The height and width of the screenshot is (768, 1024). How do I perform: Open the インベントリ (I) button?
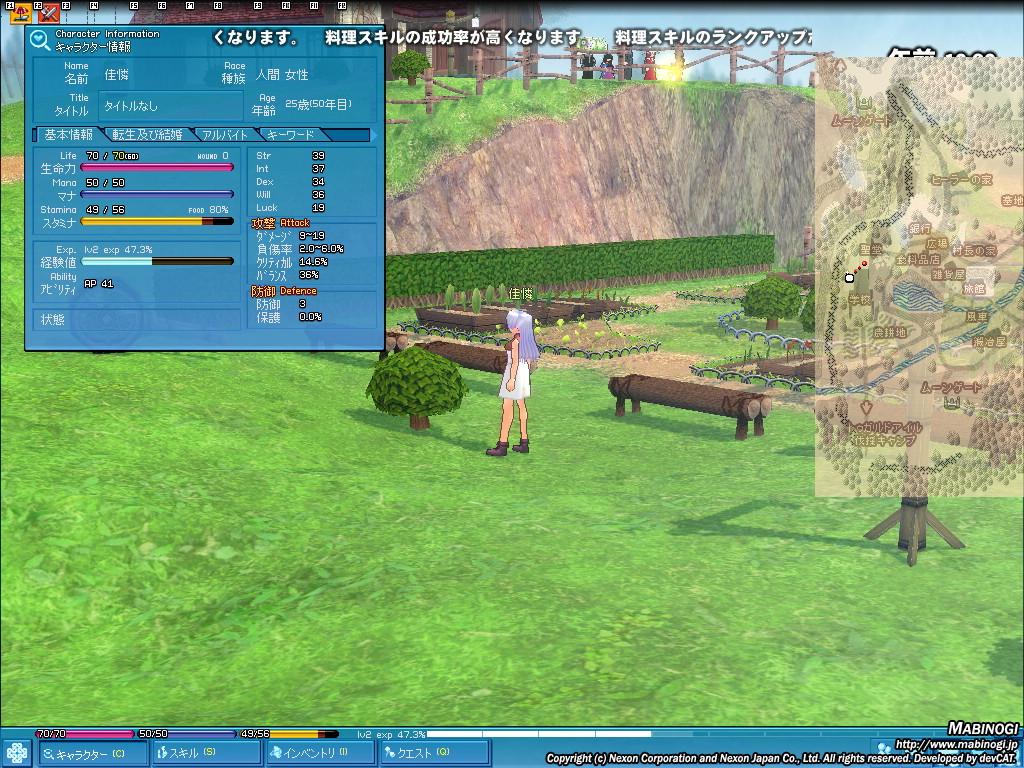pos(321,754)
